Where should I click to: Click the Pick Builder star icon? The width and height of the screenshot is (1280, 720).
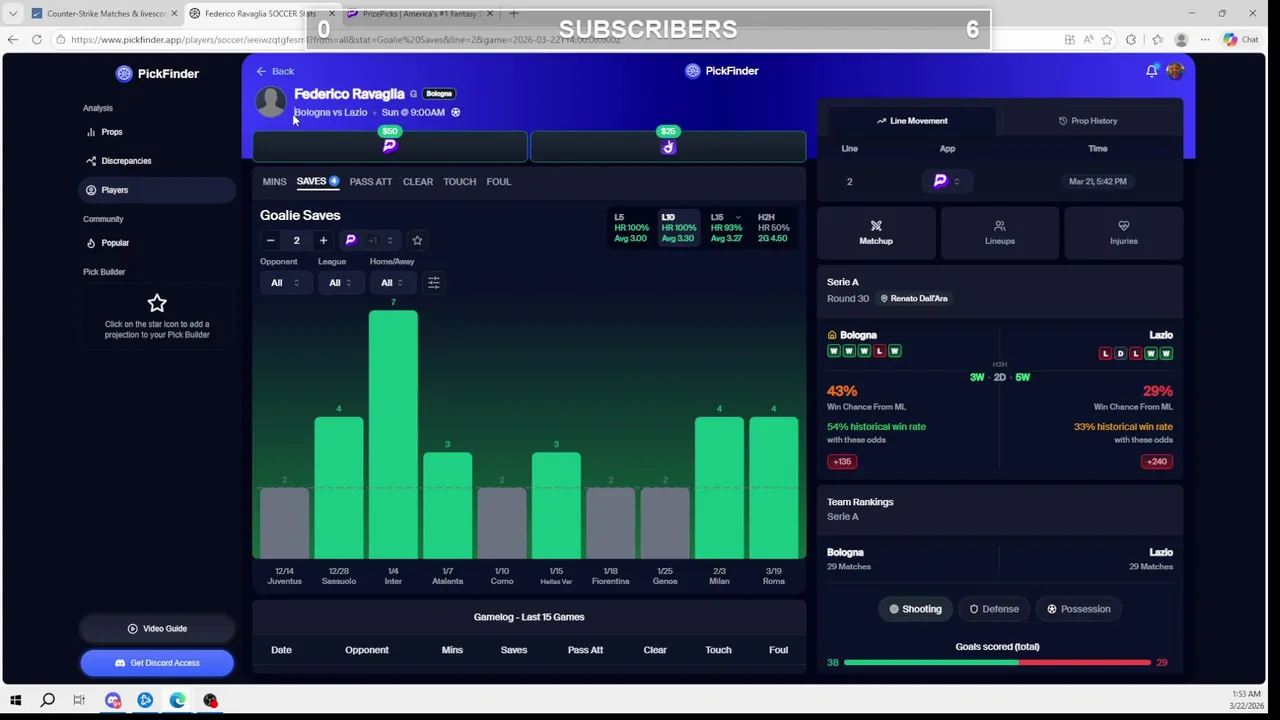(x=157, y=303)
